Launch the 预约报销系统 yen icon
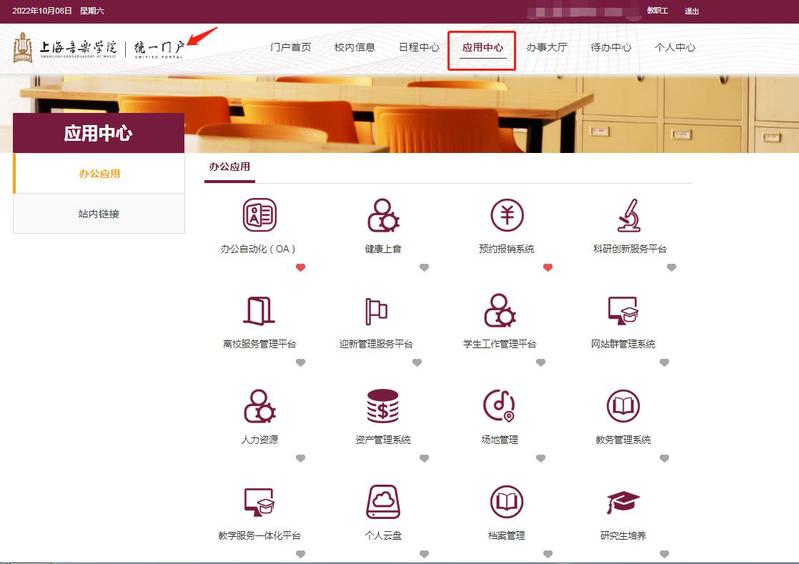The width and height of the screenshot is (799, 564). coord(507,215)
